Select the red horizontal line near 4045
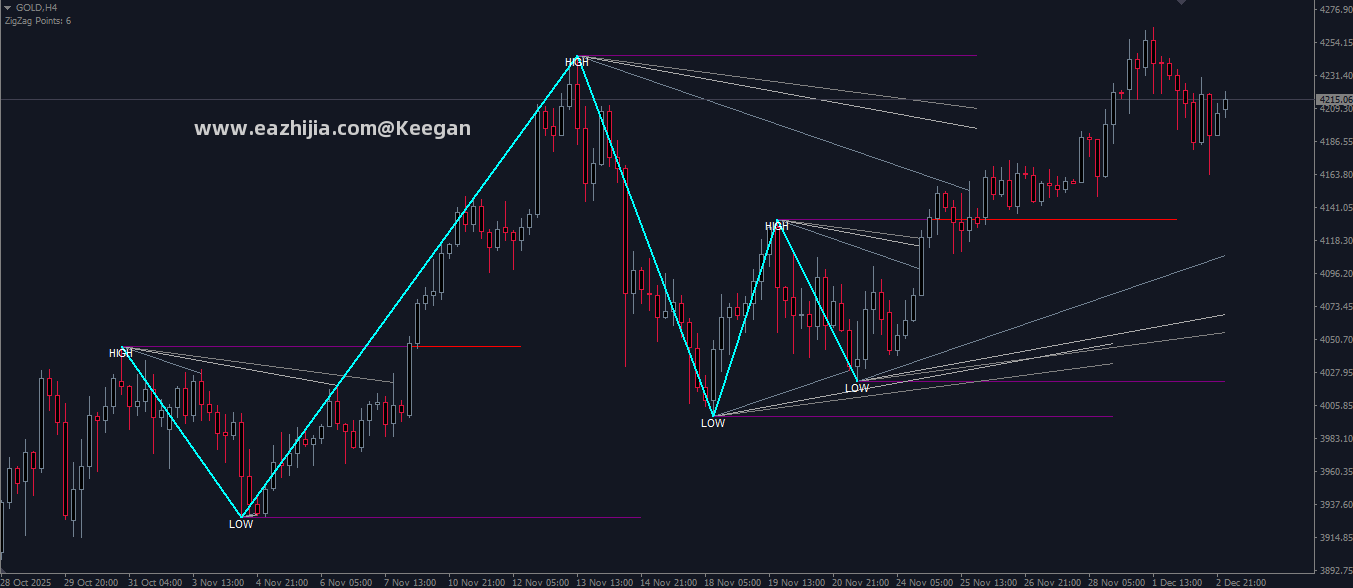1353x588 pixels. click(467, 346)
